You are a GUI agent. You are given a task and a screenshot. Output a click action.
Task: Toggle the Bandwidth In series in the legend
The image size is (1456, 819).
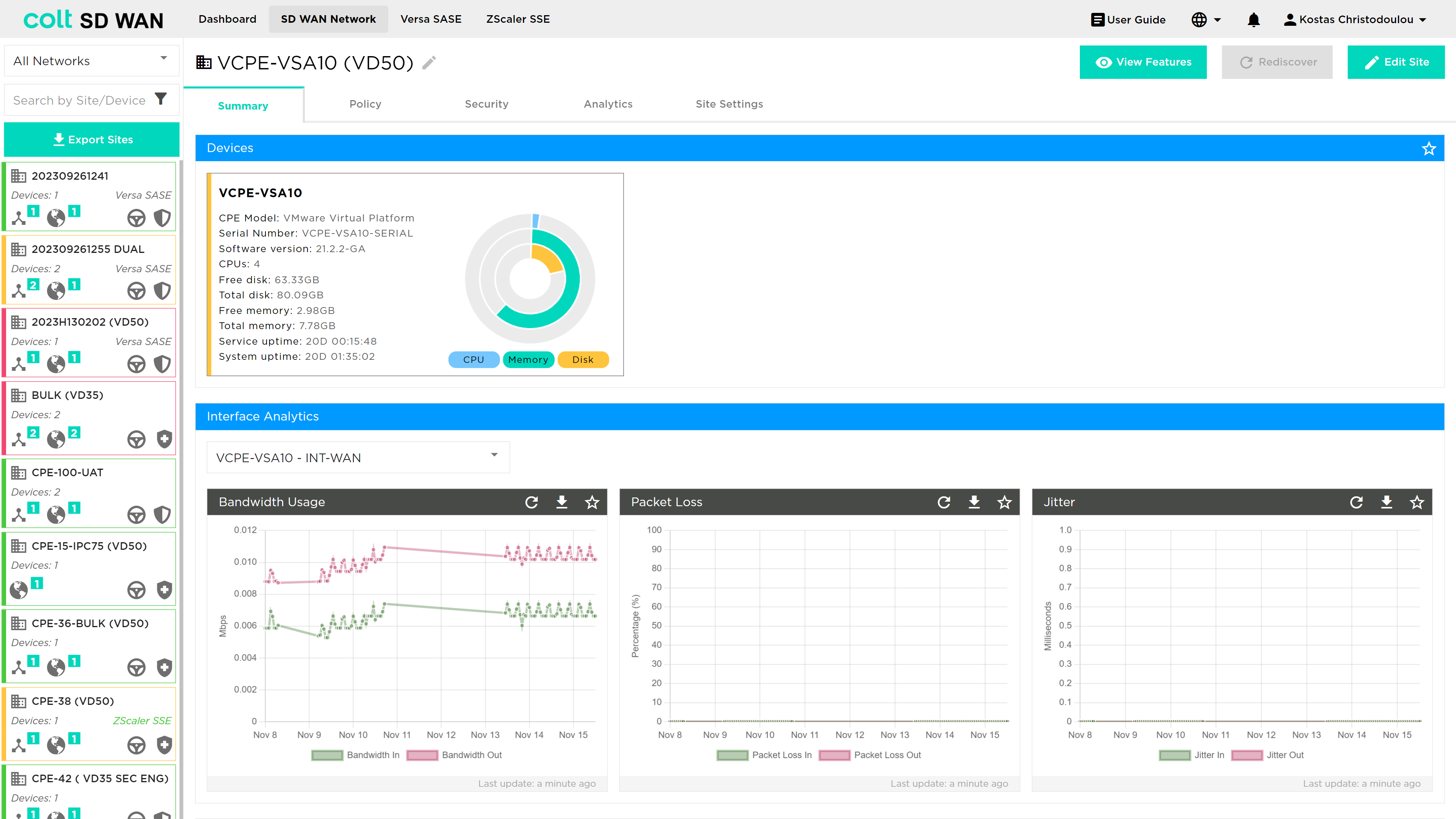[x=356, y=755]
